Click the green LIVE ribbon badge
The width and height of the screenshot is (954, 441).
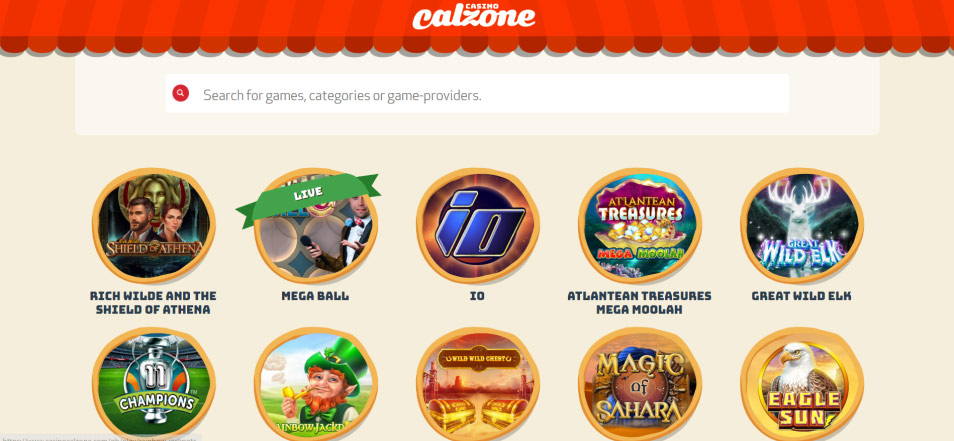click(308, 196)
